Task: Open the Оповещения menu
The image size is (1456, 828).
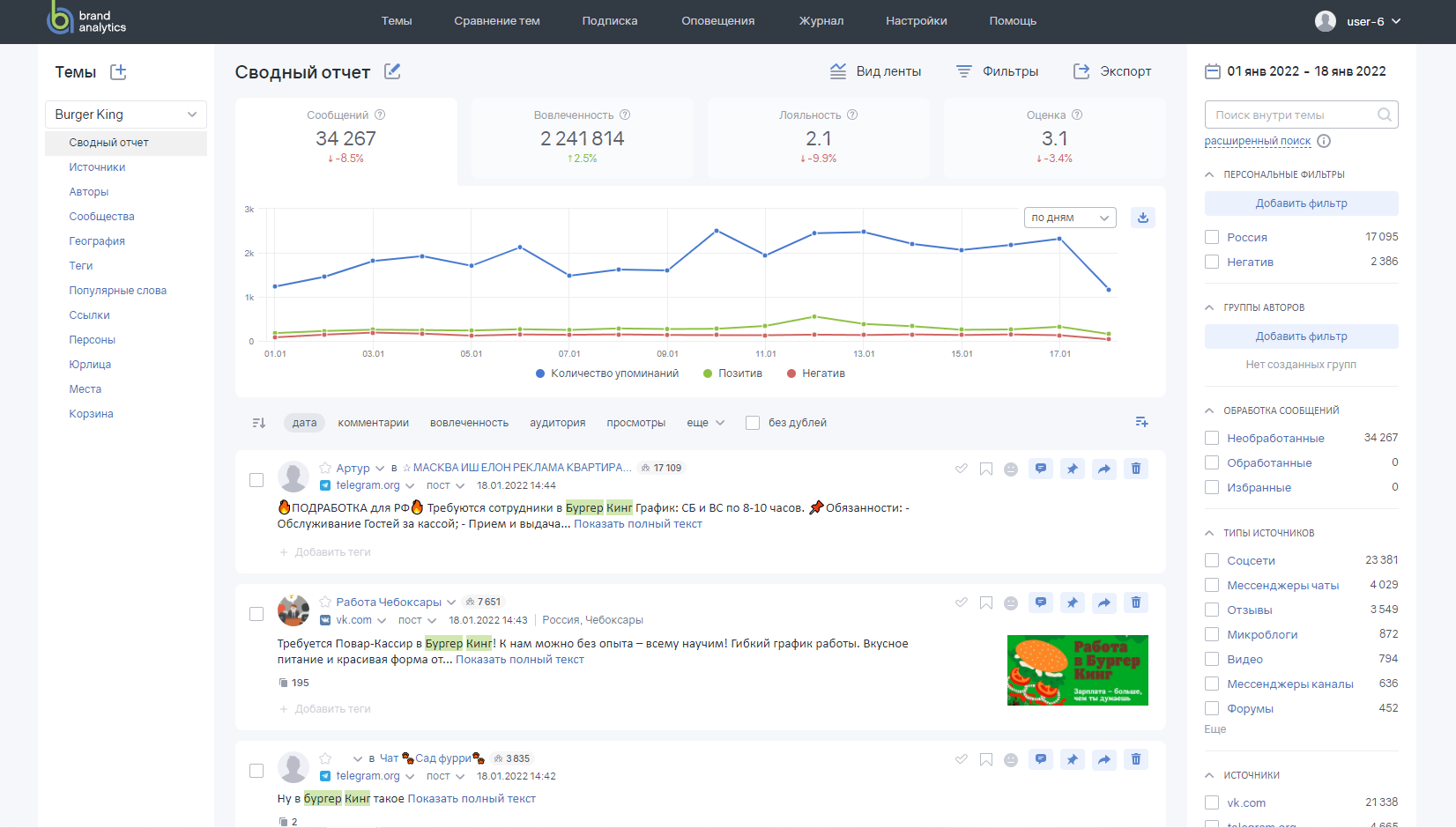Action: pyautogui.click(x=717, y=21)
